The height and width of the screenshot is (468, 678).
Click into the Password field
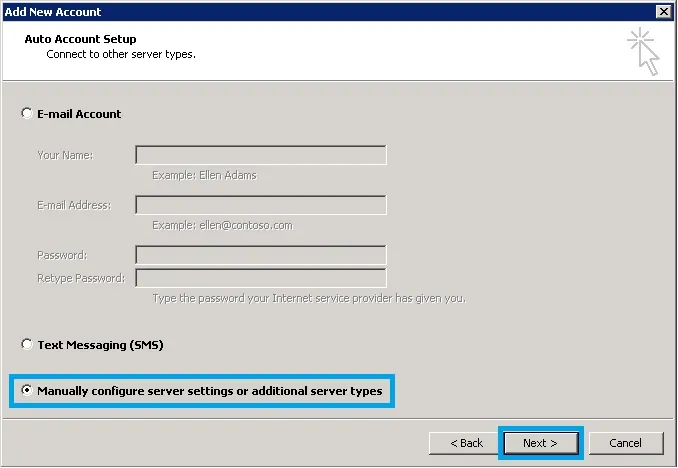(260, 255)
